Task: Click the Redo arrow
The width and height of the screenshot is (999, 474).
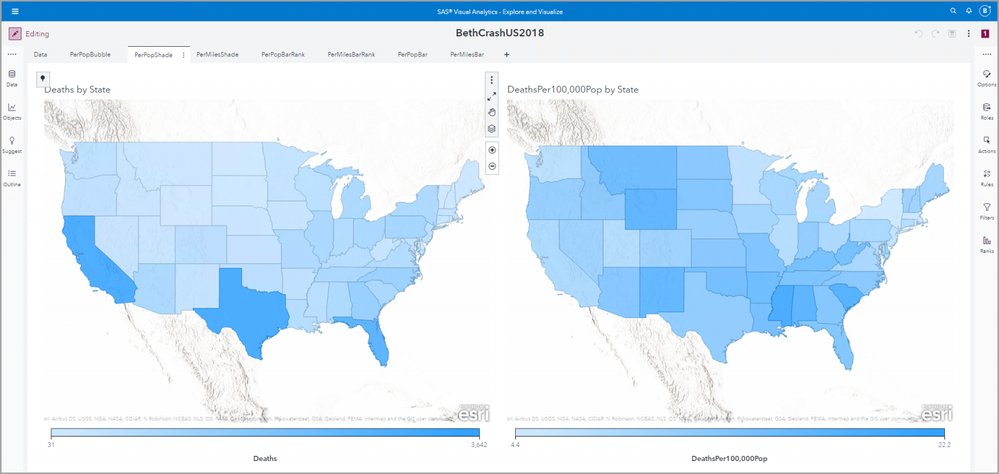Action: click(935, 34)
